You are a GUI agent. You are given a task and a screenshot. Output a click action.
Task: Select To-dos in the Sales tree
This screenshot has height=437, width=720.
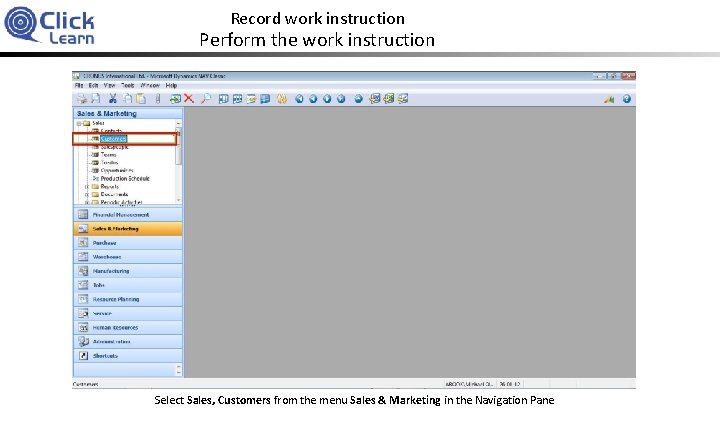tap(109, 162)
